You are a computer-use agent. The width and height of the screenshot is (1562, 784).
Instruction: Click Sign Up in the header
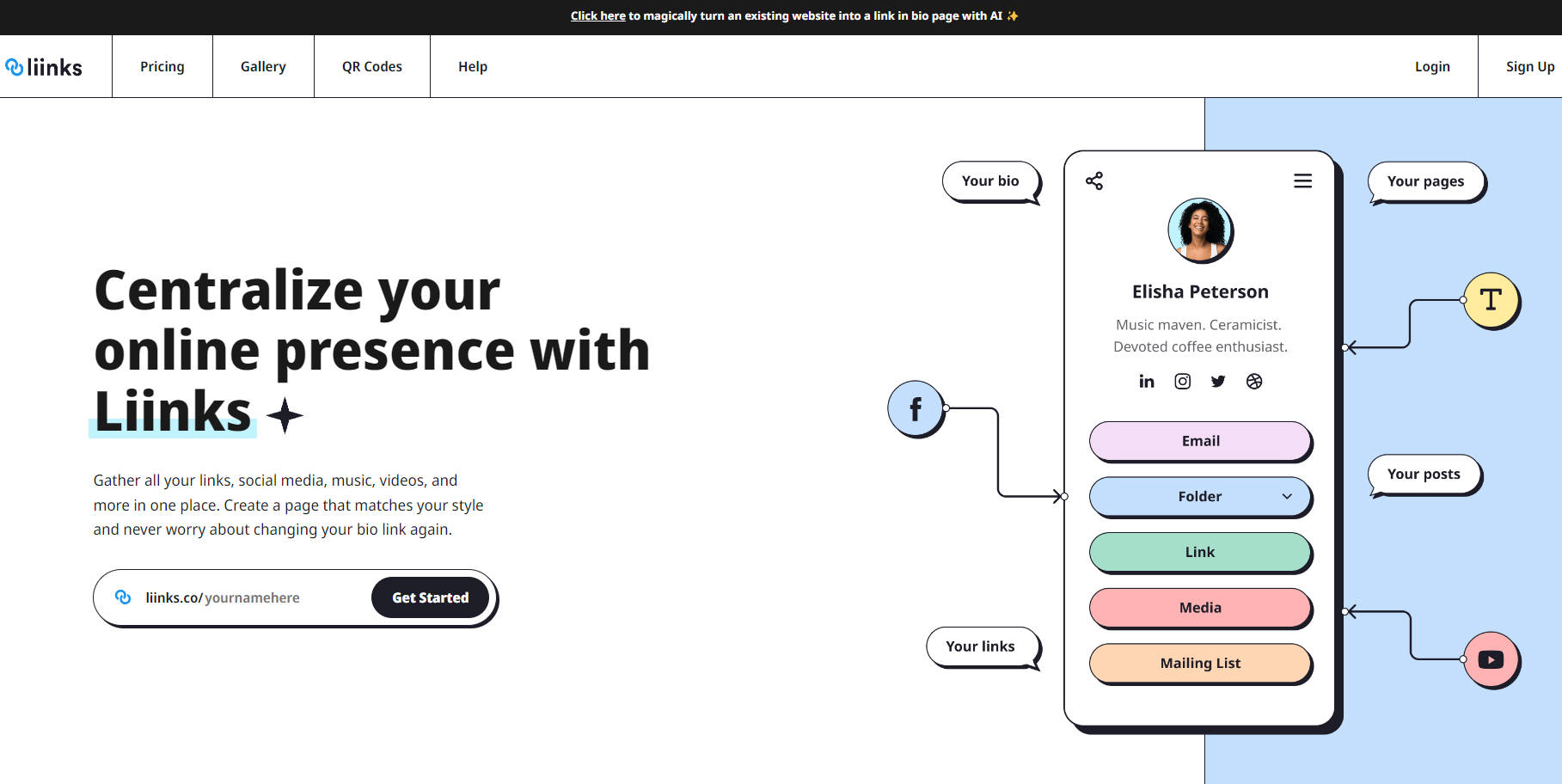click(1529, 66)
